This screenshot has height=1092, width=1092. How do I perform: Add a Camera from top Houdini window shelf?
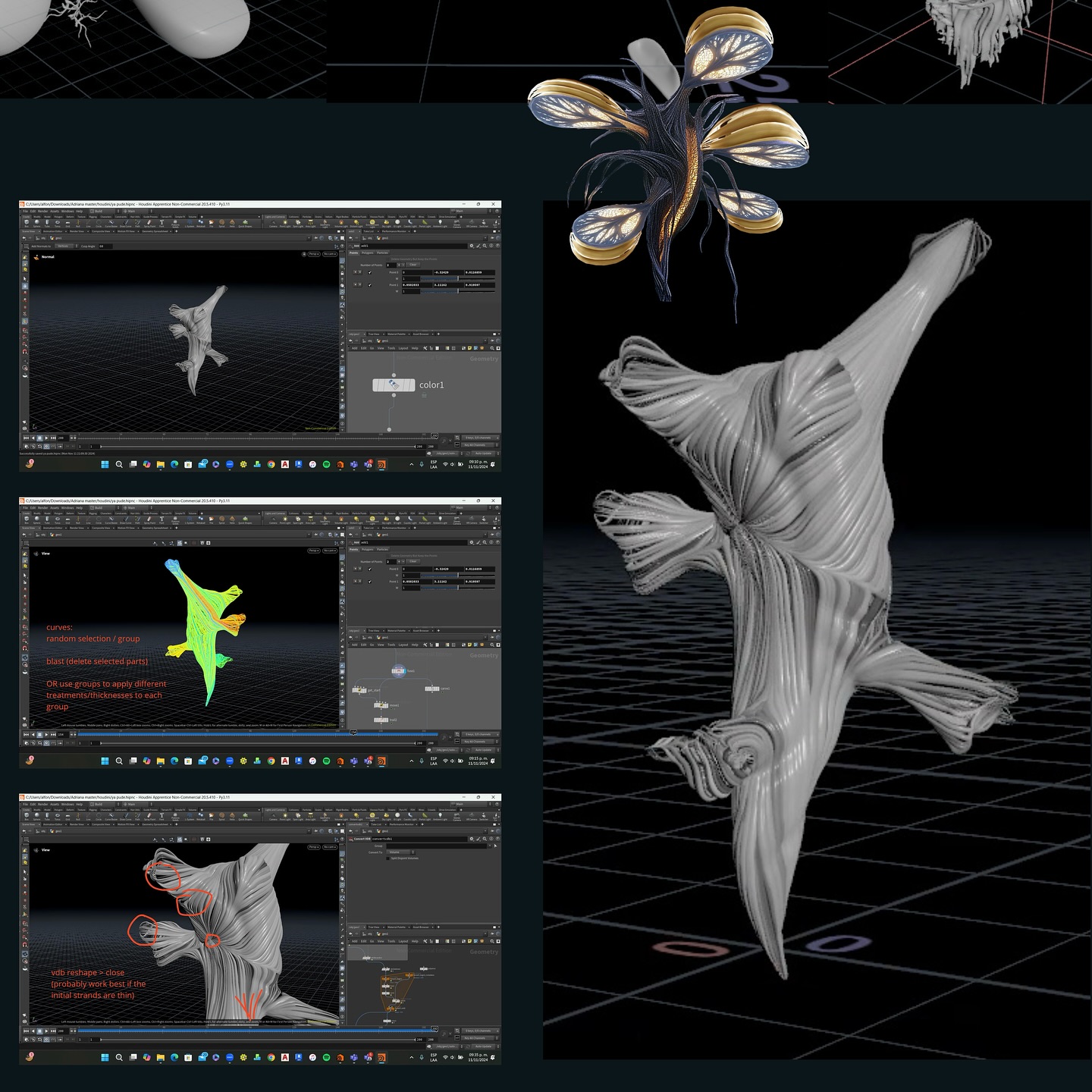(x=273, y=224)
